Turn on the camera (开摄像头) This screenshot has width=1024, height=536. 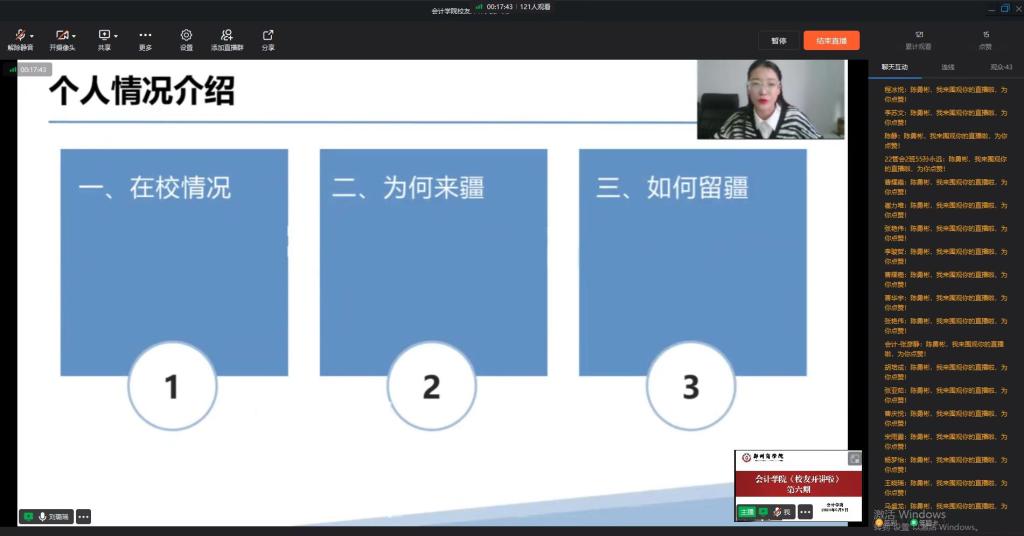click(62, 36)
